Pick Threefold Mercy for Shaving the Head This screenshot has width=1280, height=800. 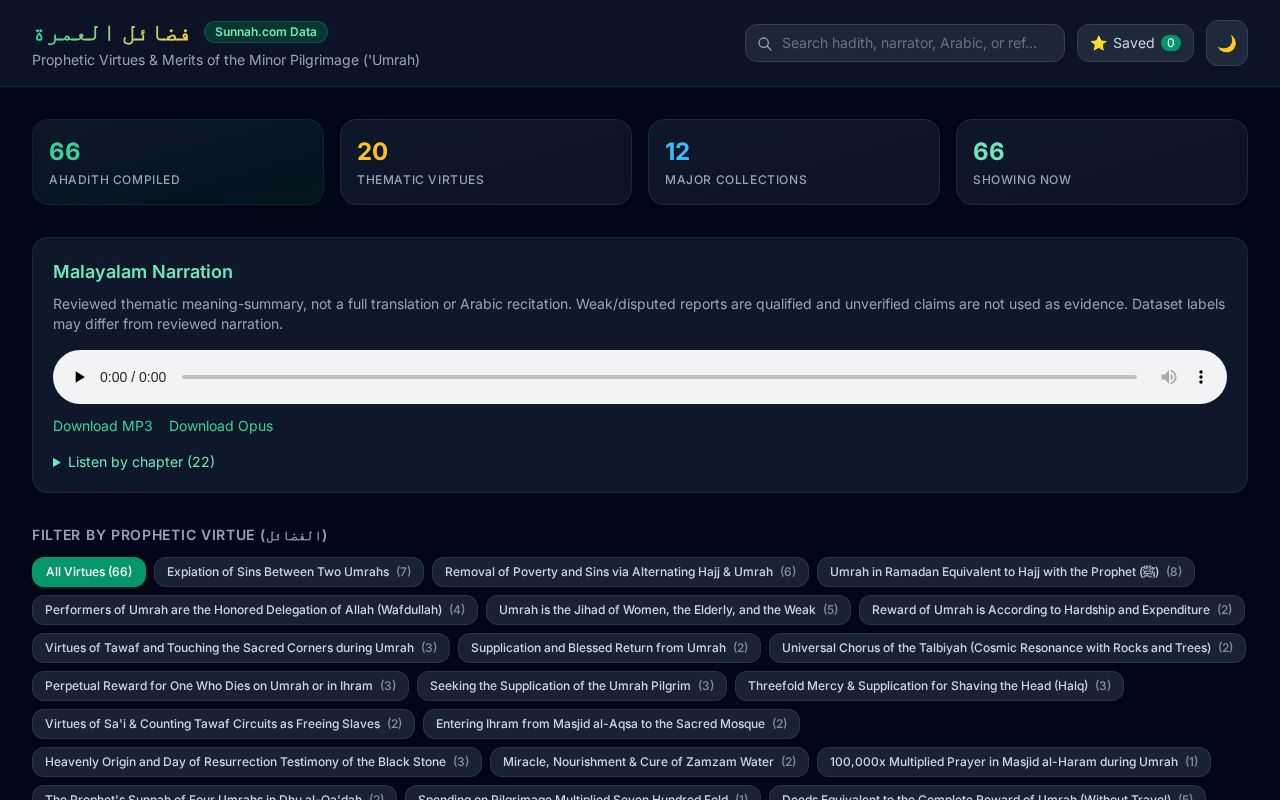(929, 686)
